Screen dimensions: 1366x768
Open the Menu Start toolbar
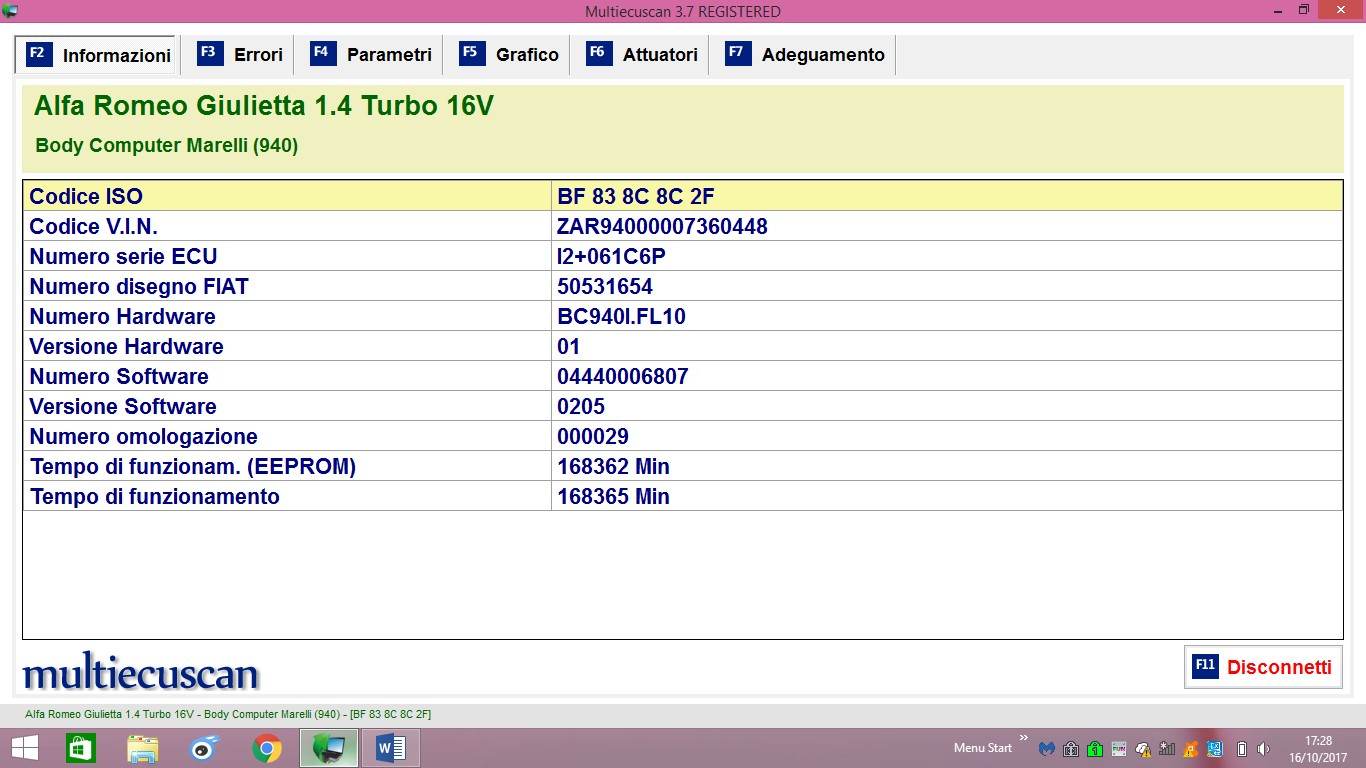982,748
